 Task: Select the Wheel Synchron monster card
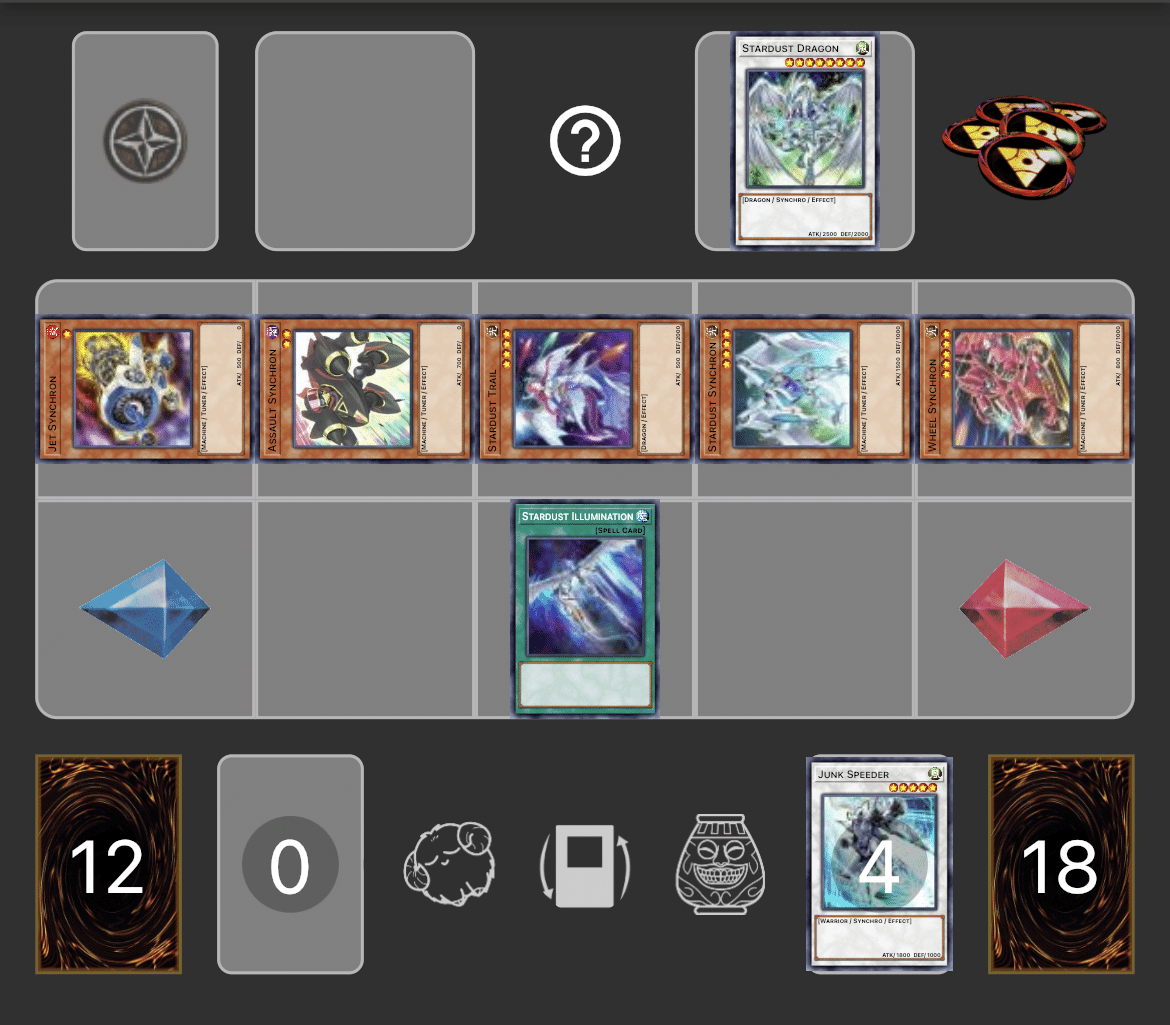[1024, 389]
